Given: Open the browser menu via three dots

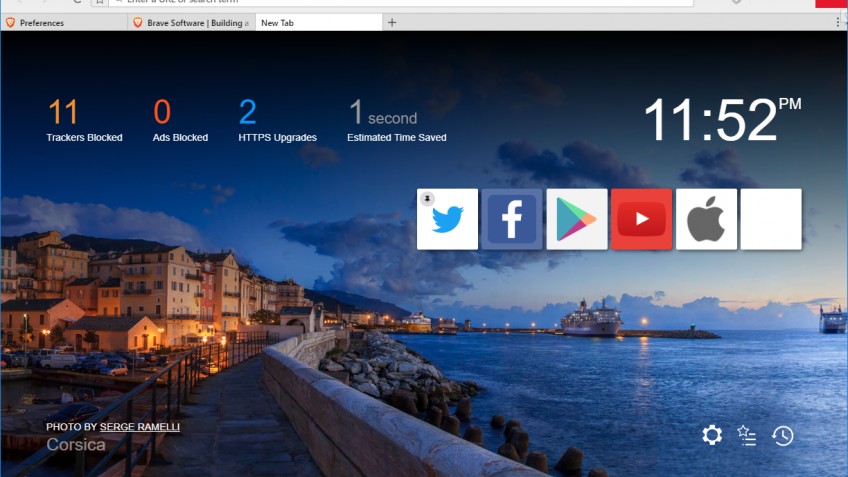Looking at the screenshot, I should coord(838,22).
